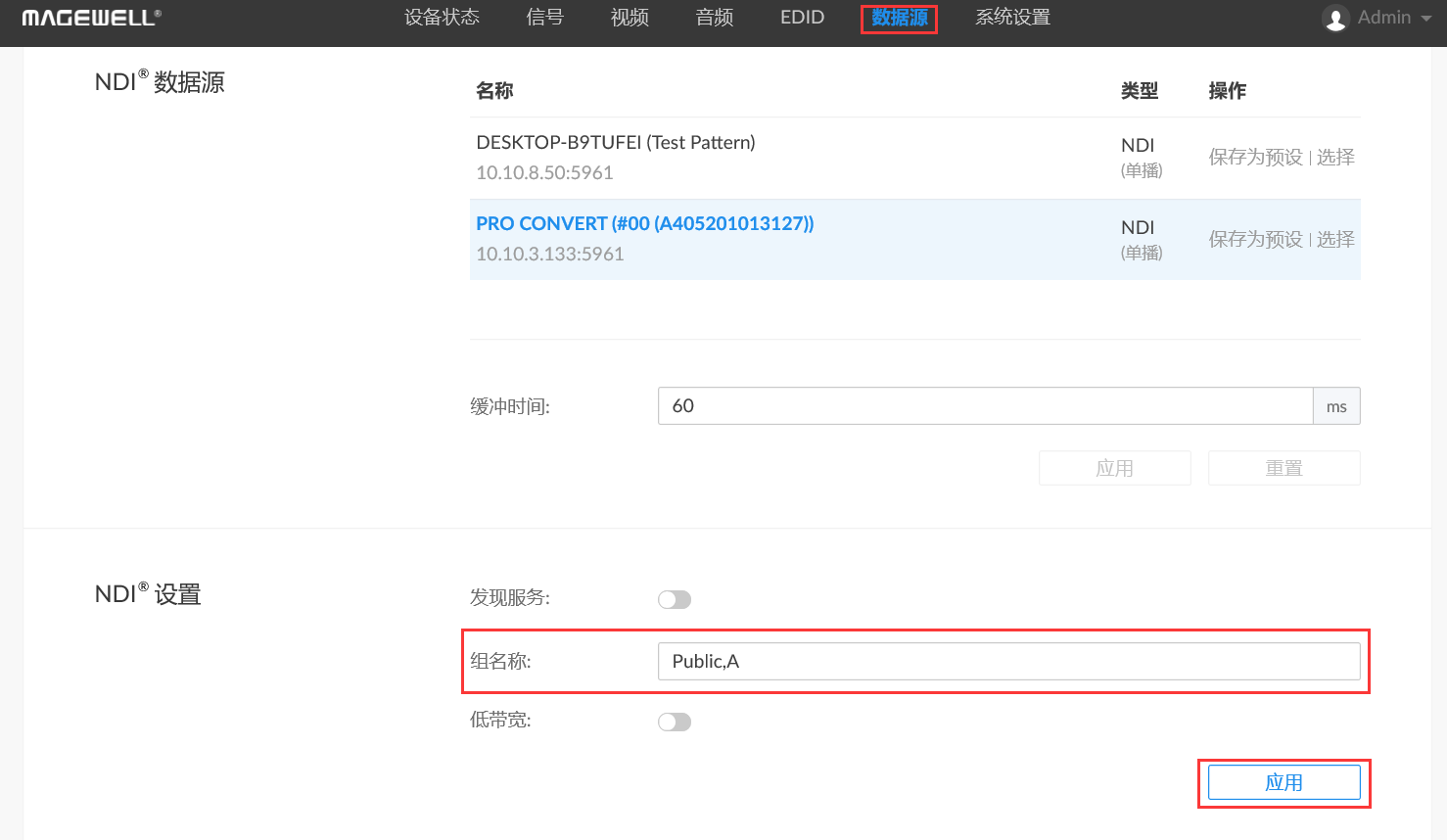Click 保存为预设 for PRO CONVERT source

[1255, 240]
